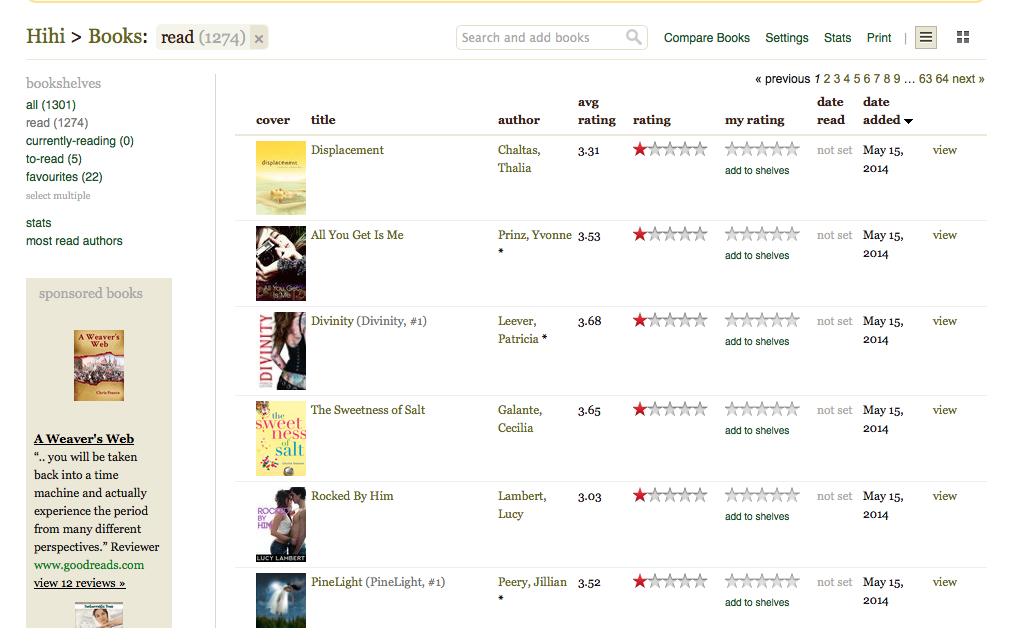This screenshot has width=1010, height=628.
Task: Toggle date added sort order arrow
Action: 909,121
